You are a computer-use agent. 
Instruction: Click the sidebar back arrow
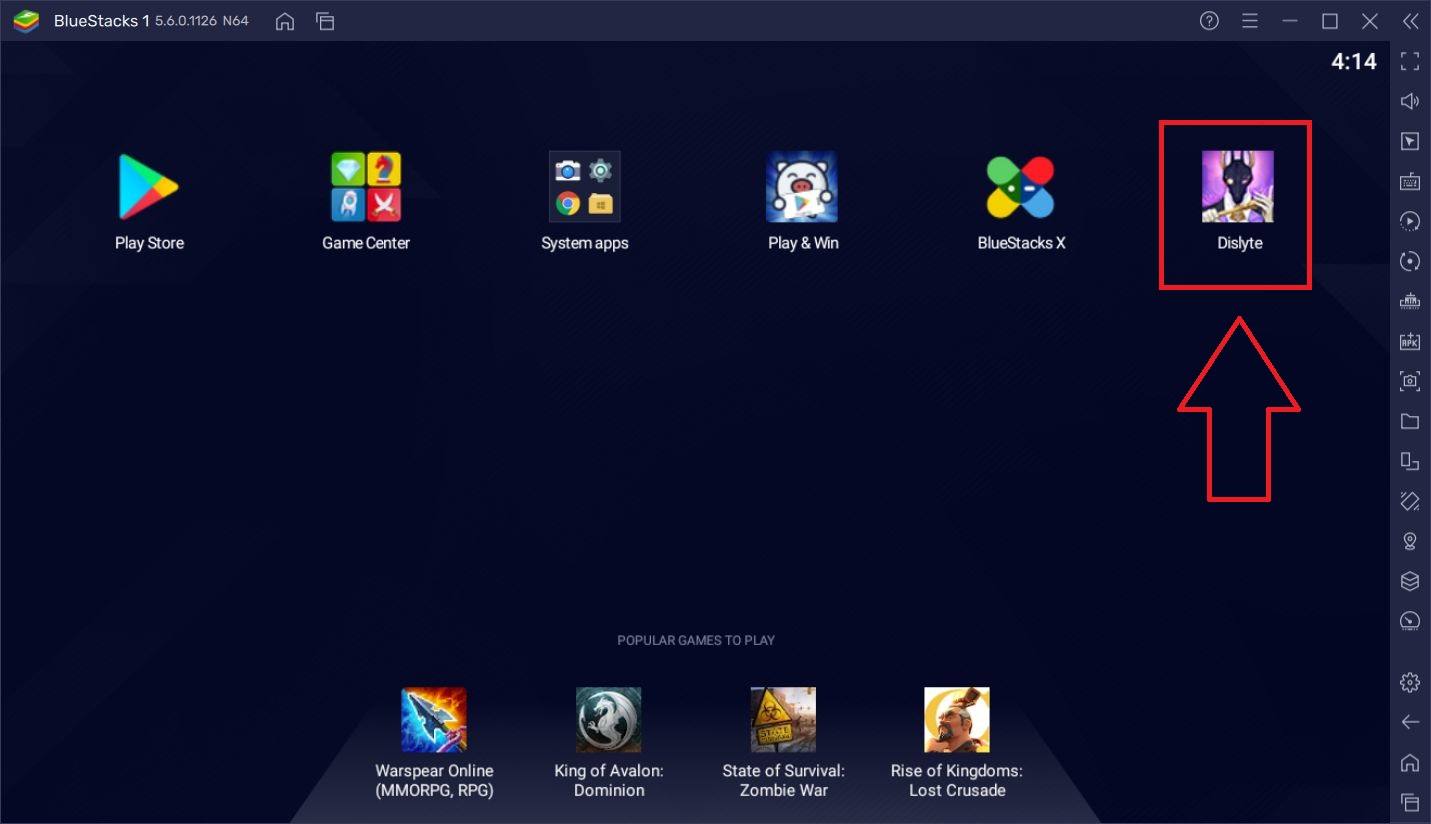1410,722
